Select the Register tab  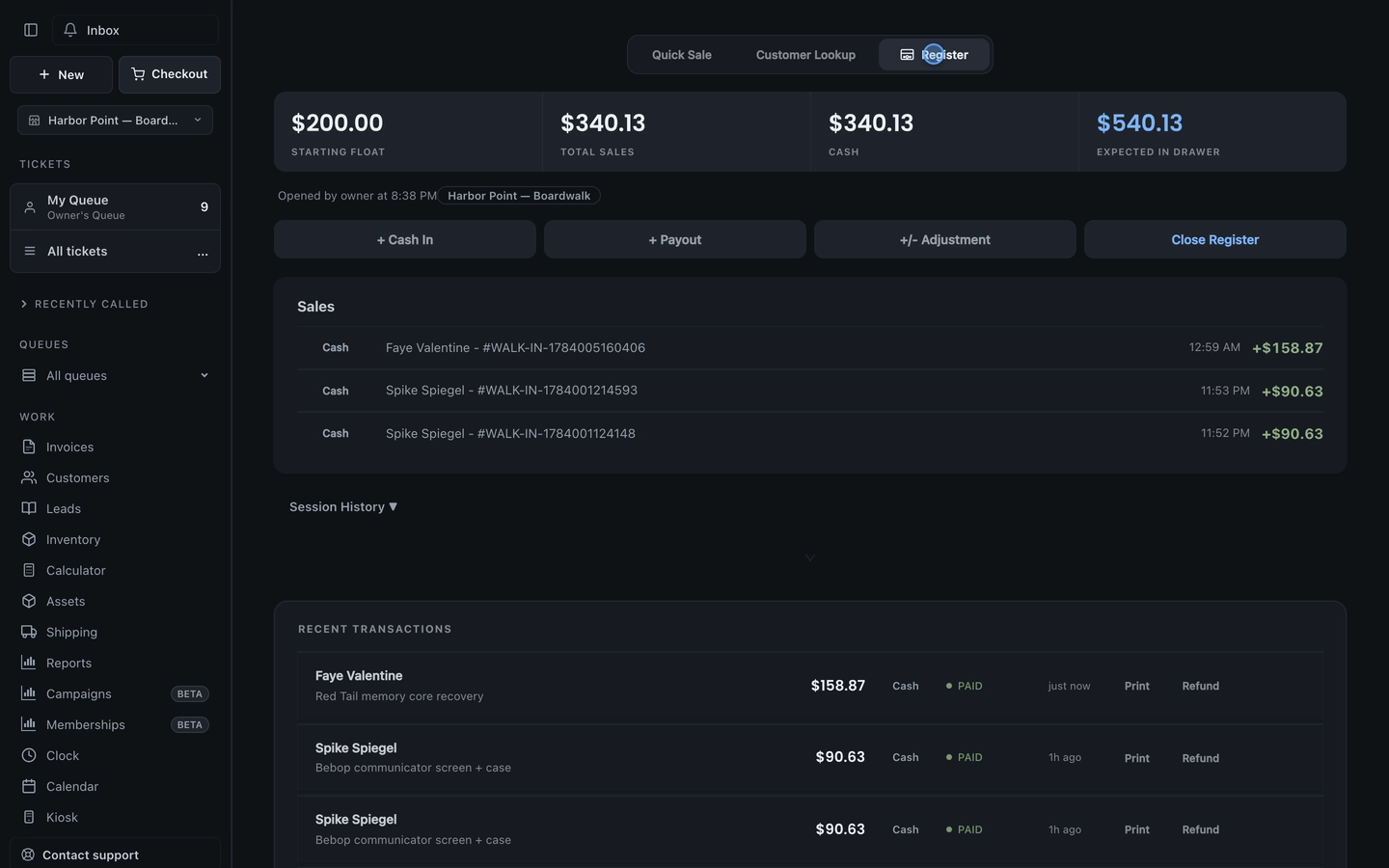coord(934,55)
